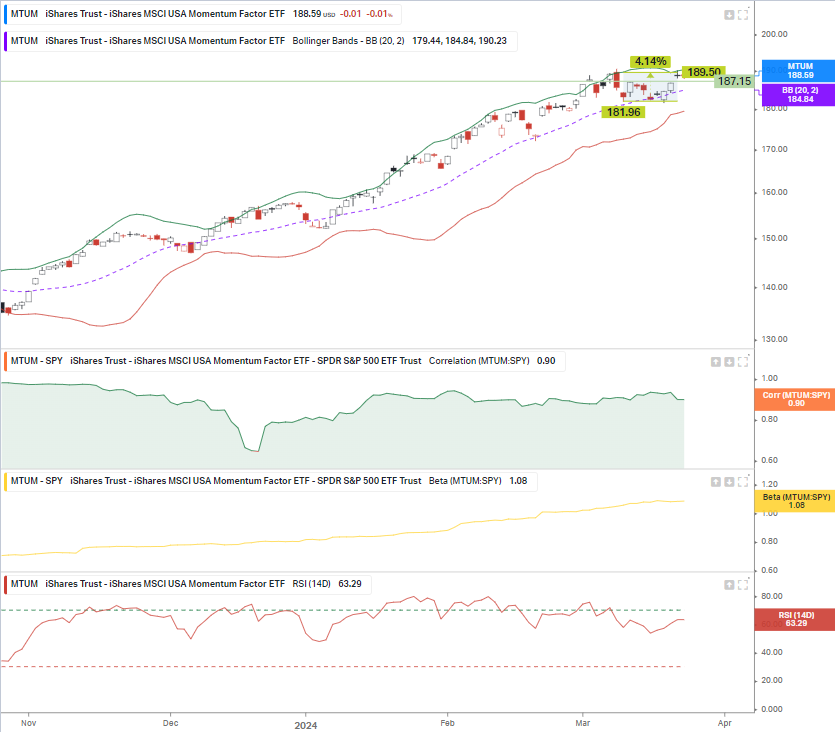
Task: Select the 181.96 price annotation
Action: point(624,112)
